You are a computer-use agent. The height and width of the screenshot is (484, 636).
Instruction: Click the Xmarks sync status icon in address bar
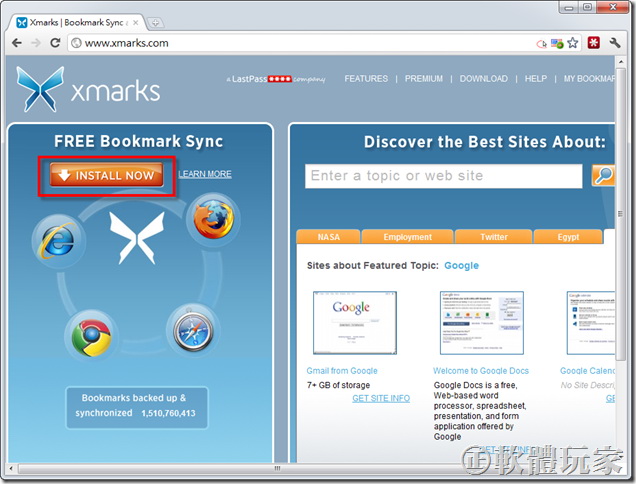click(x=557, y=43)
